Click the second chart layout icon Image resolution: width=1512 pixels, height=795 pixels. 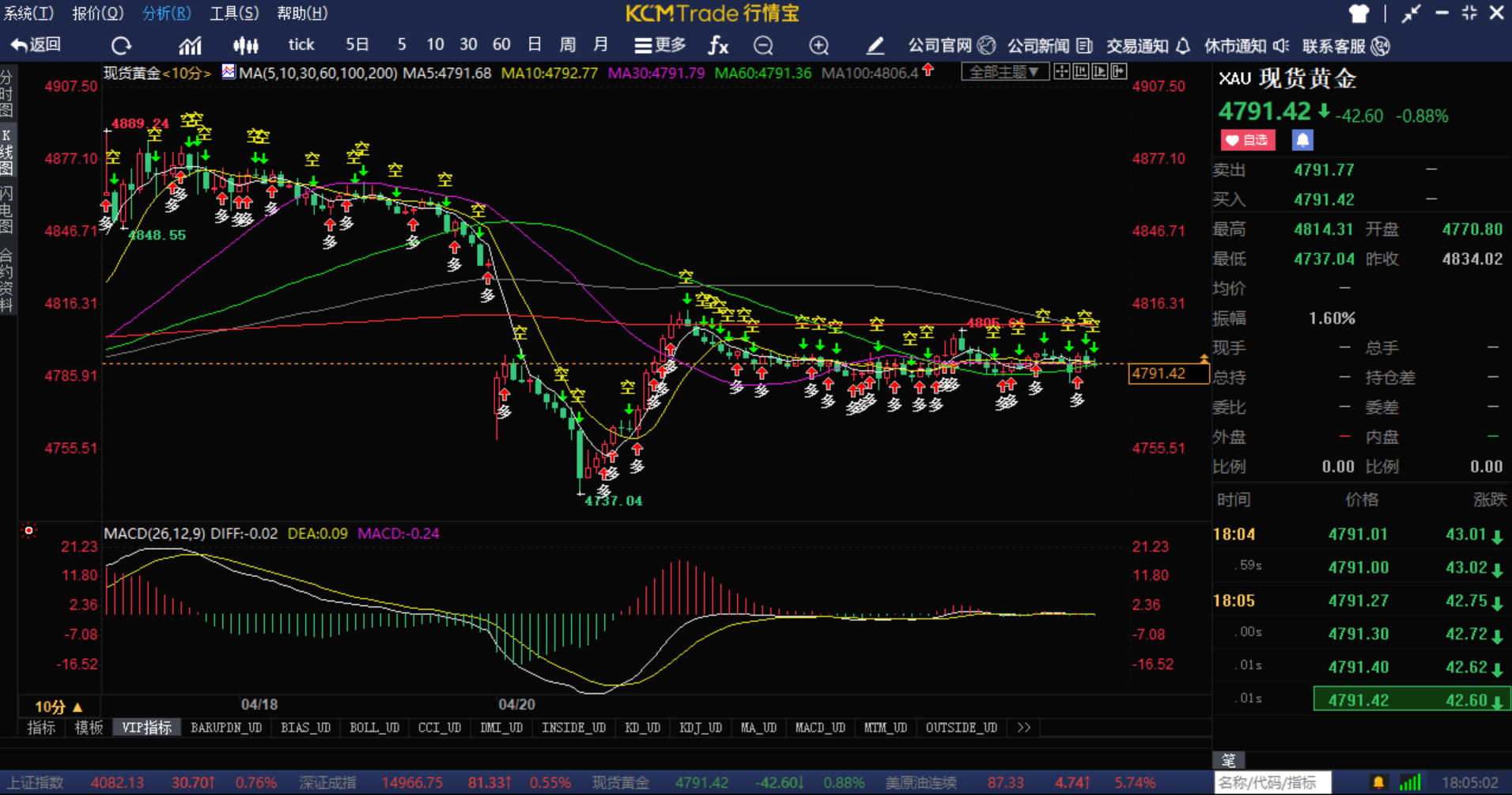[1080, 72]
